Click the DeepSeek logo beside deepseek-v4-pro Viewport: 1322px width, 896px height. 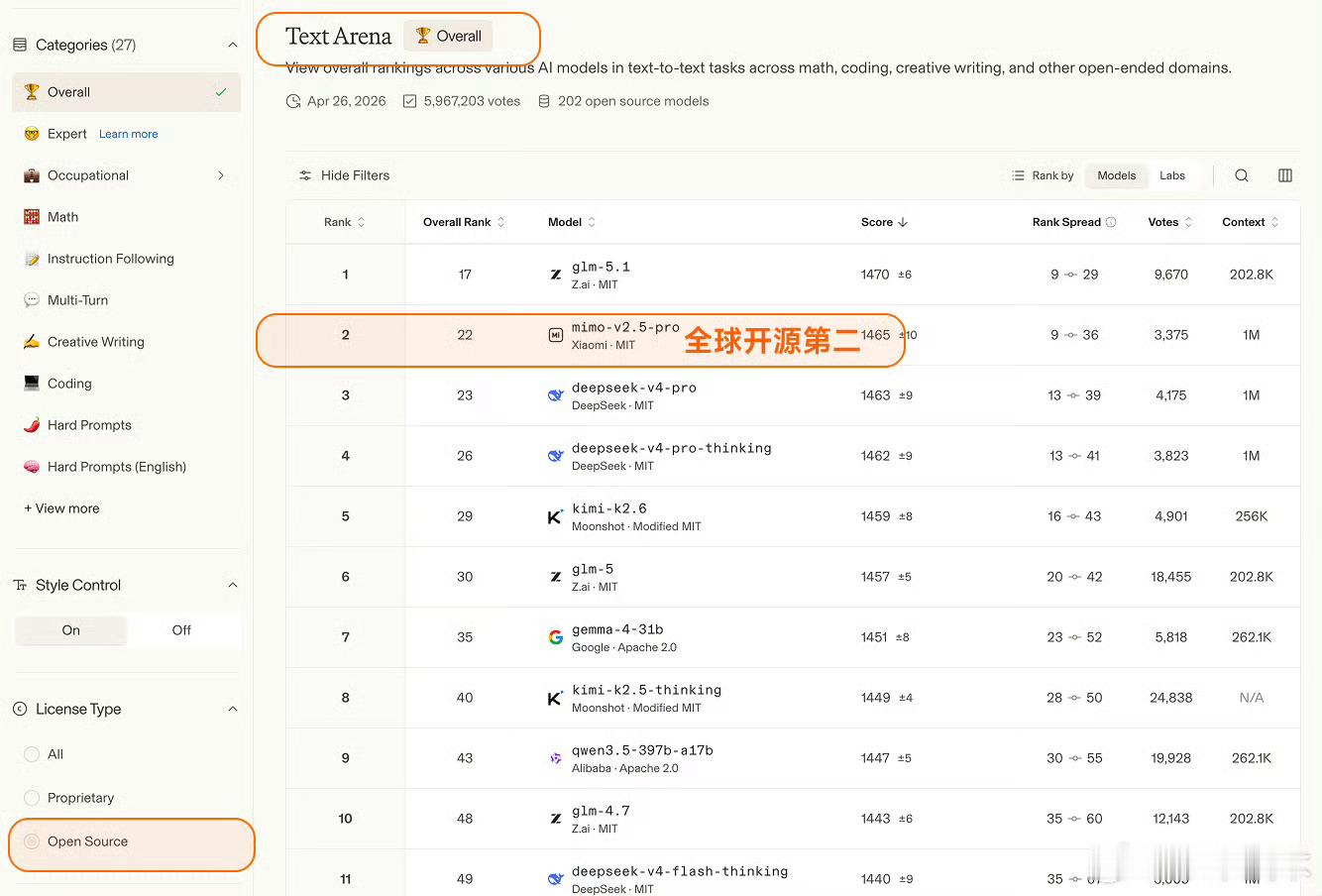(556, 395)
